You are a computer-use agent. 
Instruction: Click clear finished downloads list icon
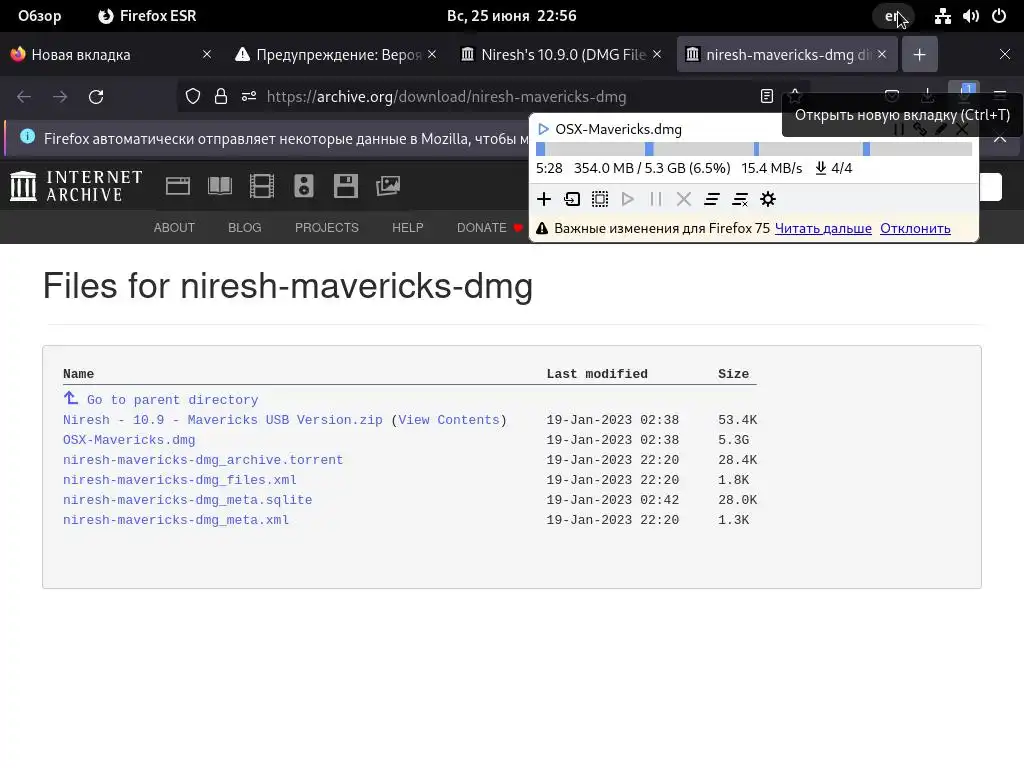[x=740, y=199]
